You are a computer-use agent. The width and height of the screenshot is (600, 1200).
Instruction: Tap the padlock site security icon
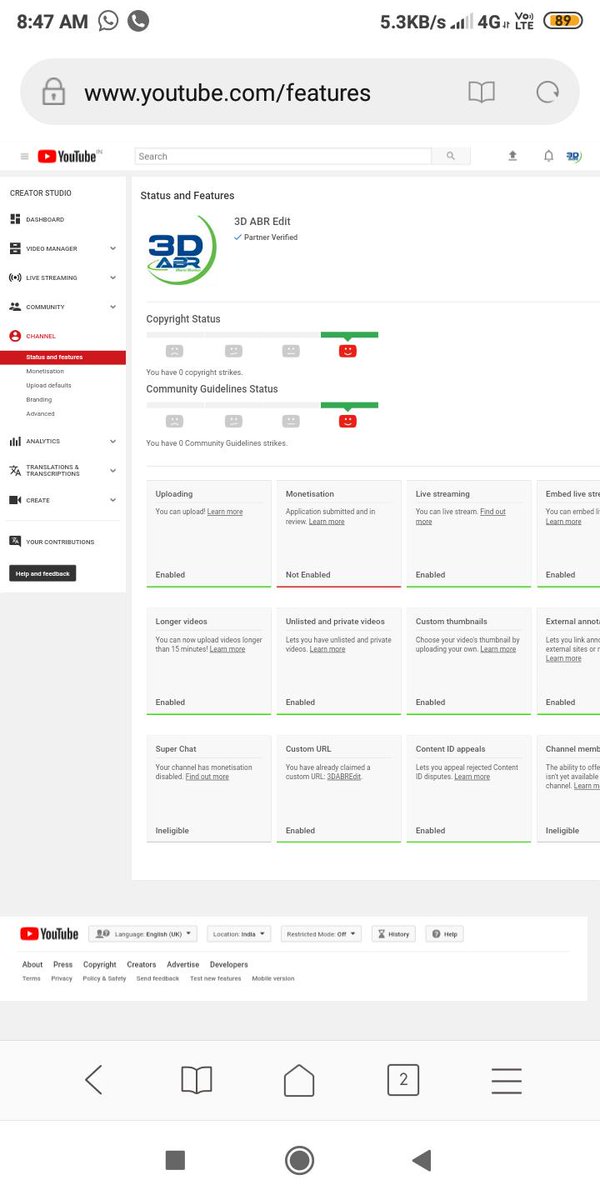[53, 93]
